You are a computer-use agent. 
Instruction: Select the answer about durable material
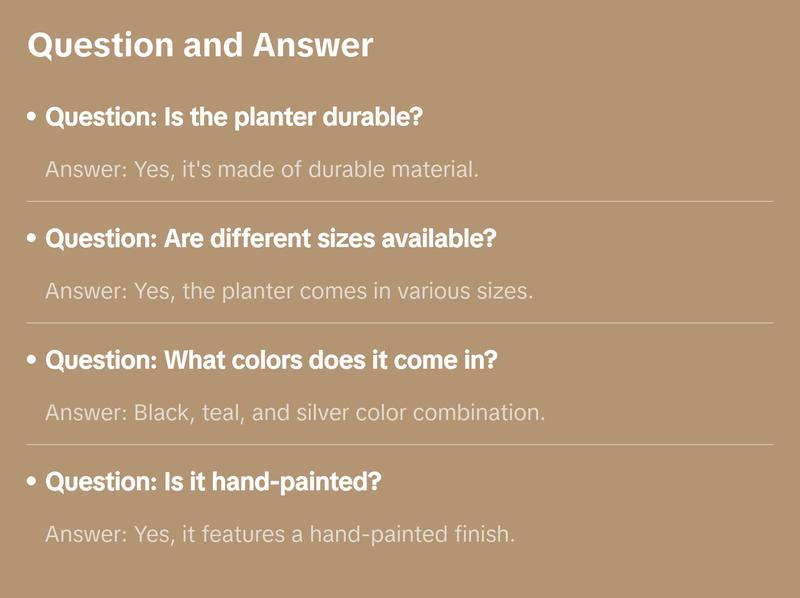(x=262, y=169)
